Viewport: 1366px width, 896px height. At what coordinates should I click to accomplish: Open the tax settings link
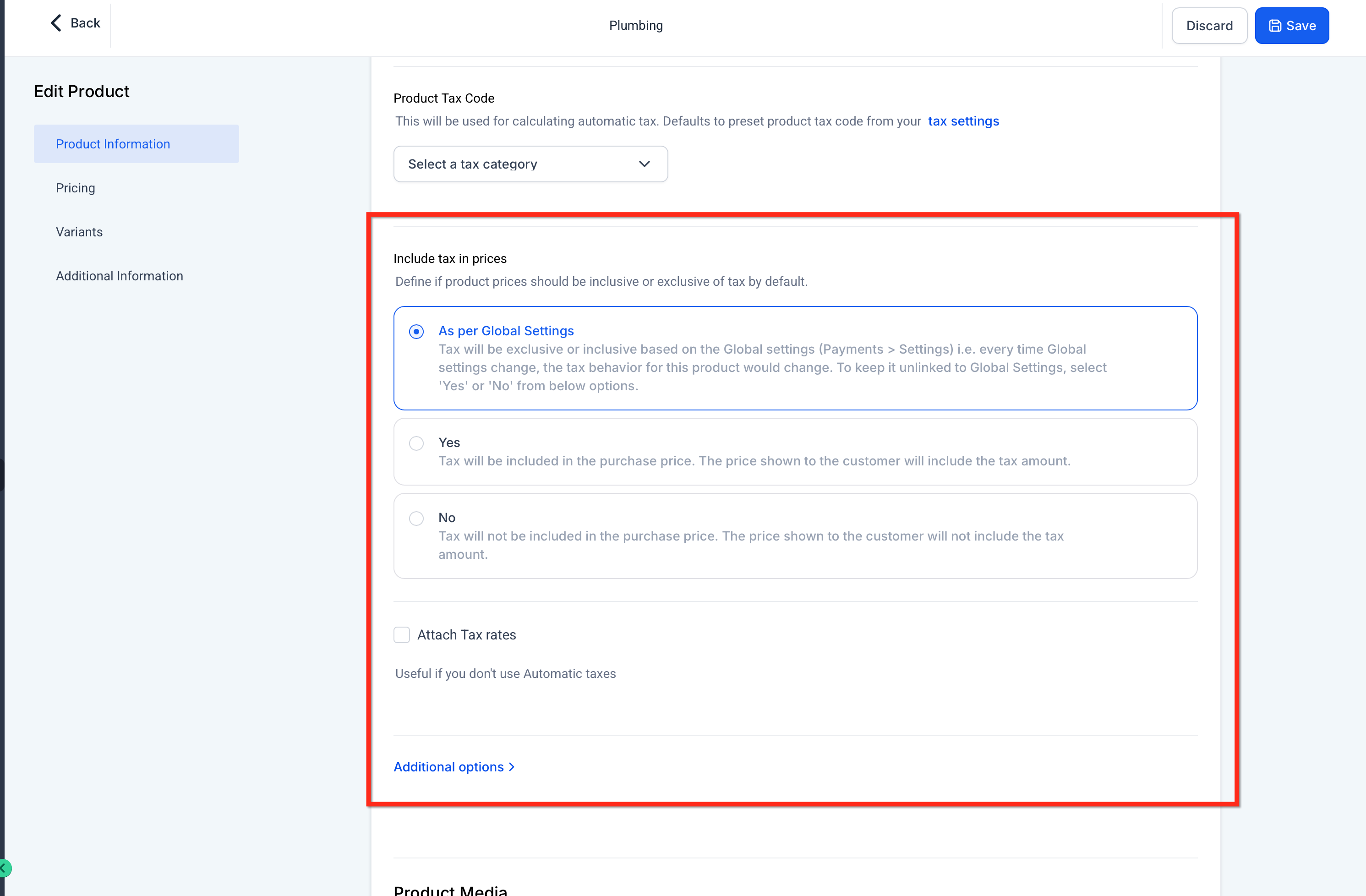963,121
